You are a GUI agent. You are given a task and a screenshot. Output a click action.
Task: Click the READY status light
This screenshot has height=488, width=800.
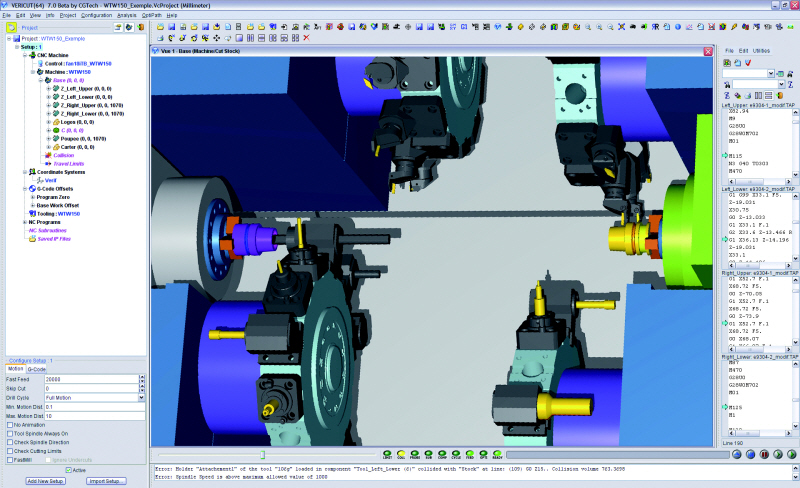click(x=497, y=454)
